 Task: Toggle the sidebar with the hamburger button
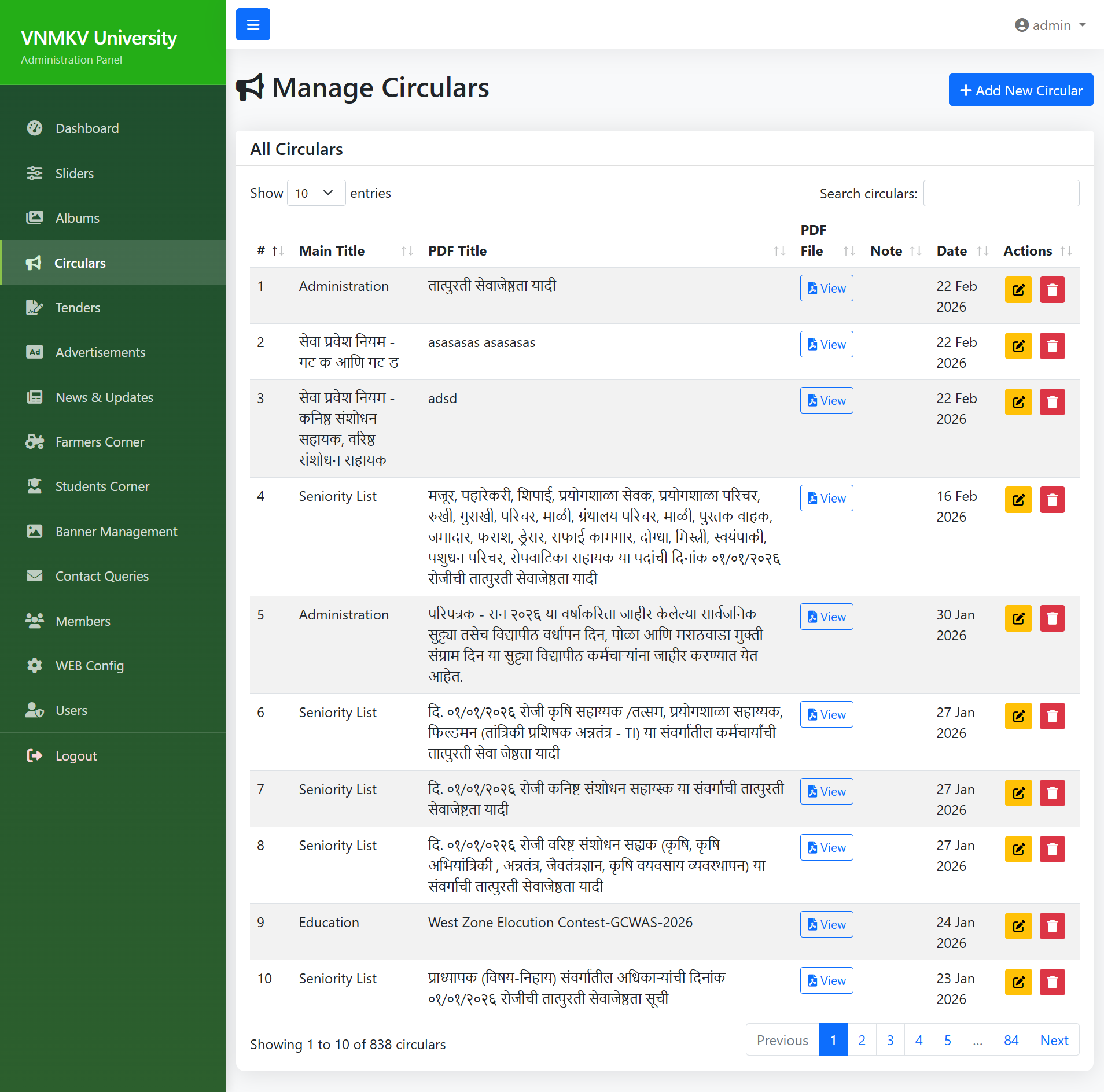coord(253,24)
